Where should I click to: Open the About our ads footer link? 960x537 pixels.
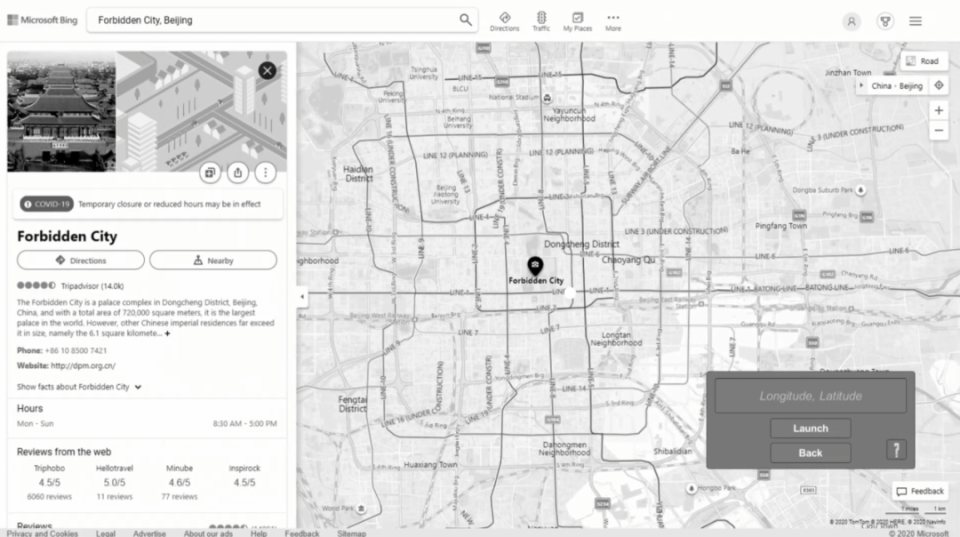pos(208,533)
